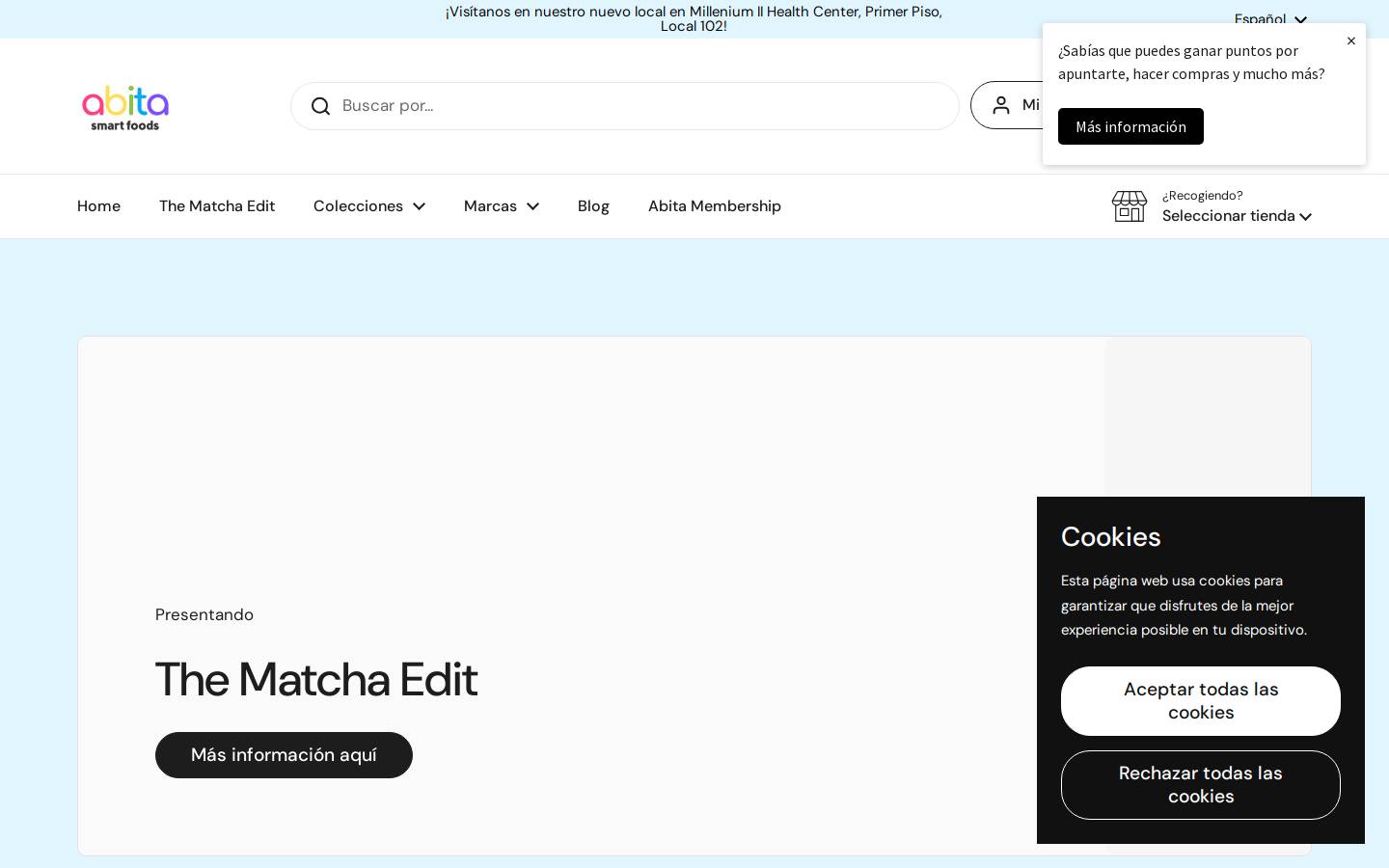Click the store pickup icon
Screen dimensions: 1389x868
1130,206
